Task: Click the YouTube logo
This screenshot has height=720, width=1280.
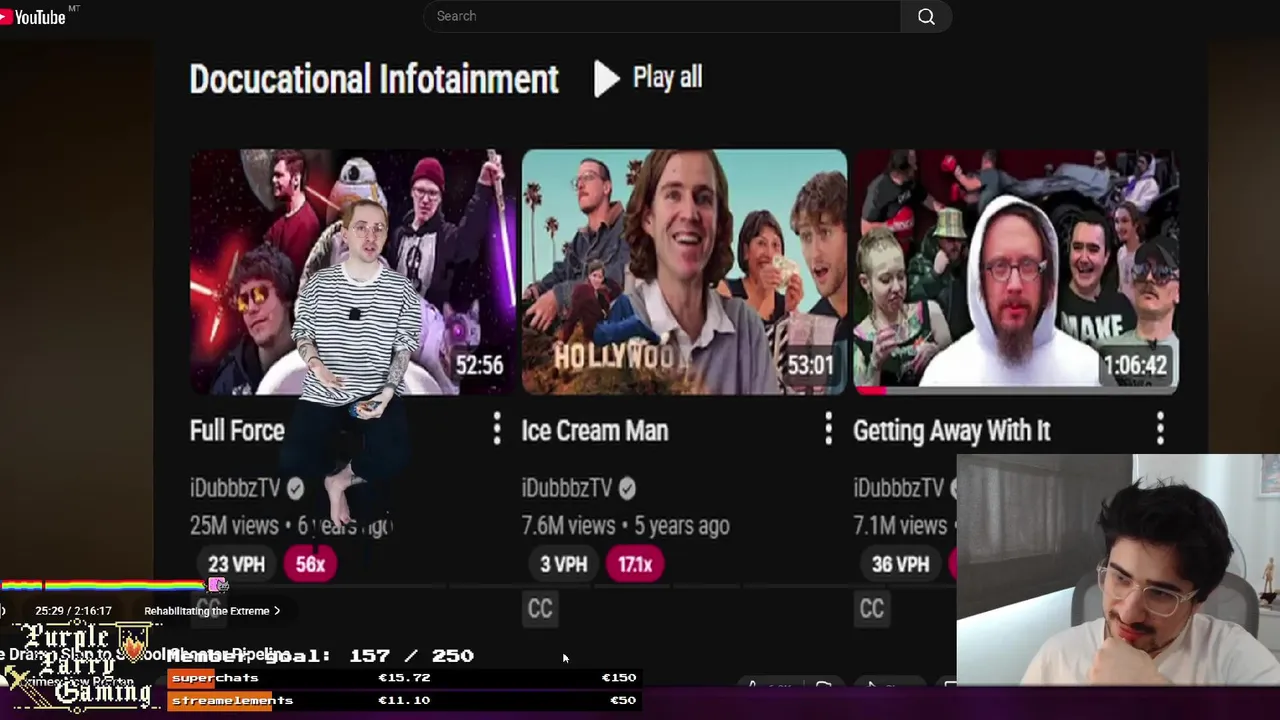Action: [x=33, y=16]
